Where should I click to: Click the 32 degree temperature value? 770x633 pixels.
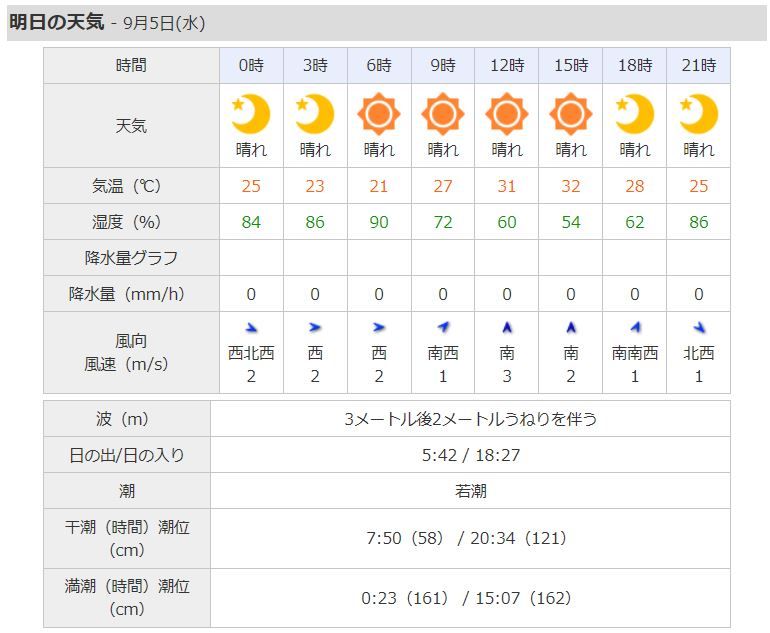[571, 186]
